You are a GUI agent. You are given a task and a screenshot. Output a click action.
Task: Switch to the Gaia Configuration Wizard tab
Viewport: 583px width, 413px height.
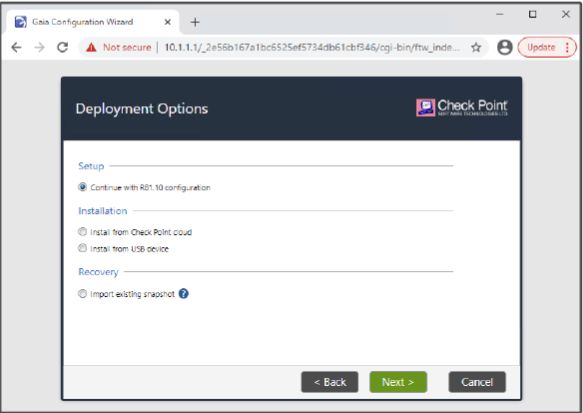tap(83, 22)
